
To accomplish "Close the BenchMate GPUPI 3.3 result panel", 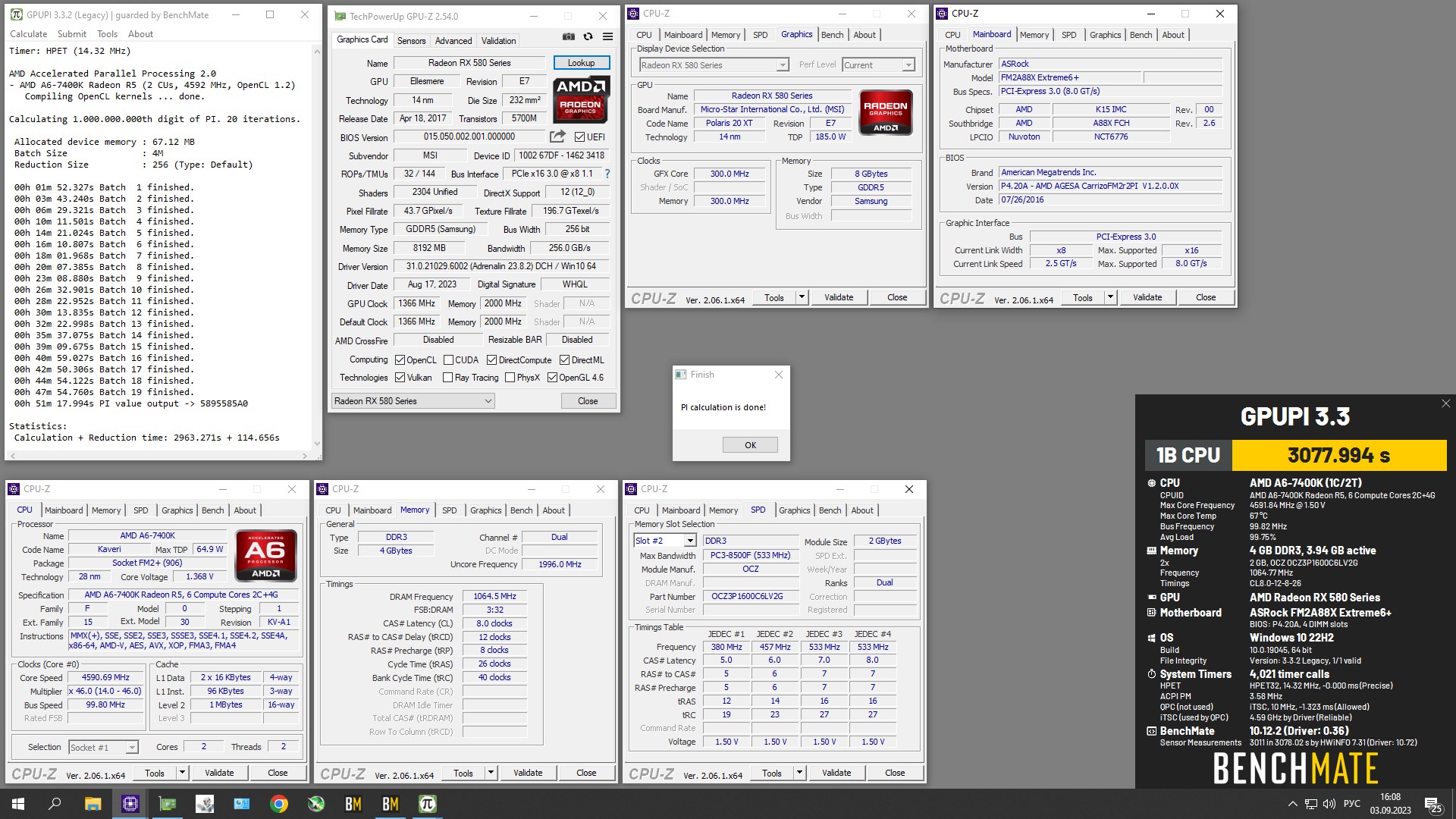I will [x=1445, y=403].
